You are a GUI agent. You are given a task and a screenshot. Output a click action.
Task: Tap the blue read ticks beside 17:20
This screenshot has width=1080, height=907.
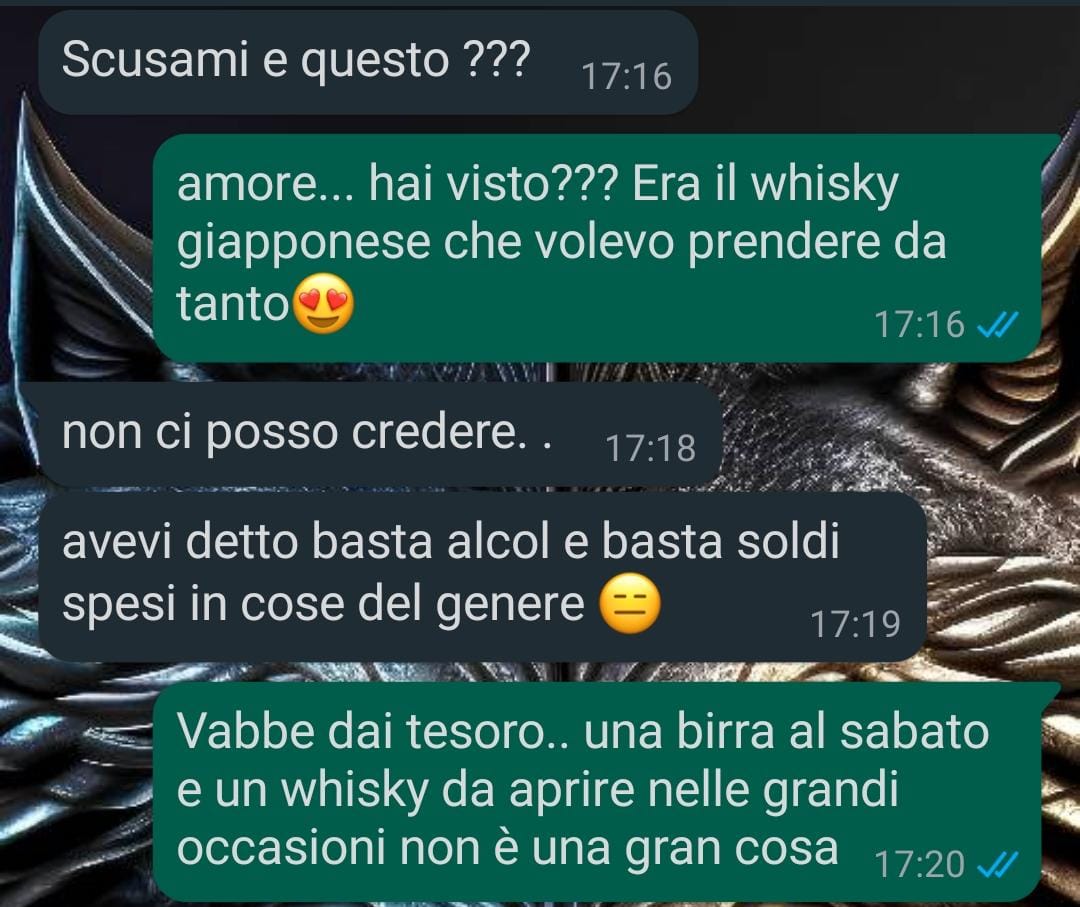(997, 864)
